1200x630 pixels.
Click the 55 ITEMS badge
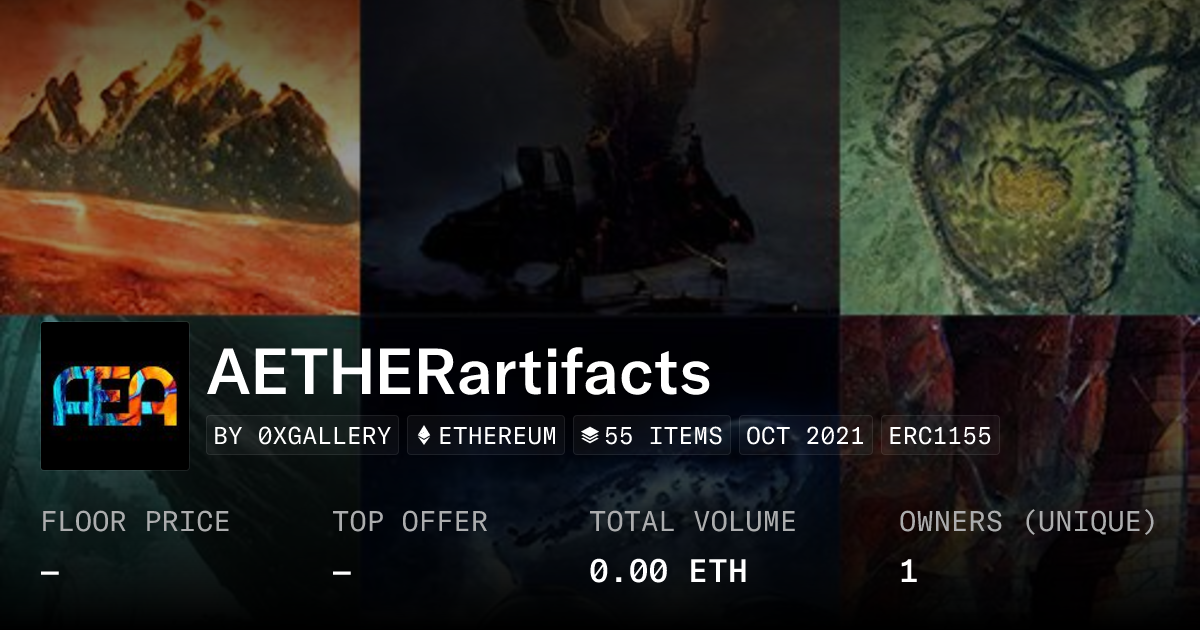tap(652, 436)
